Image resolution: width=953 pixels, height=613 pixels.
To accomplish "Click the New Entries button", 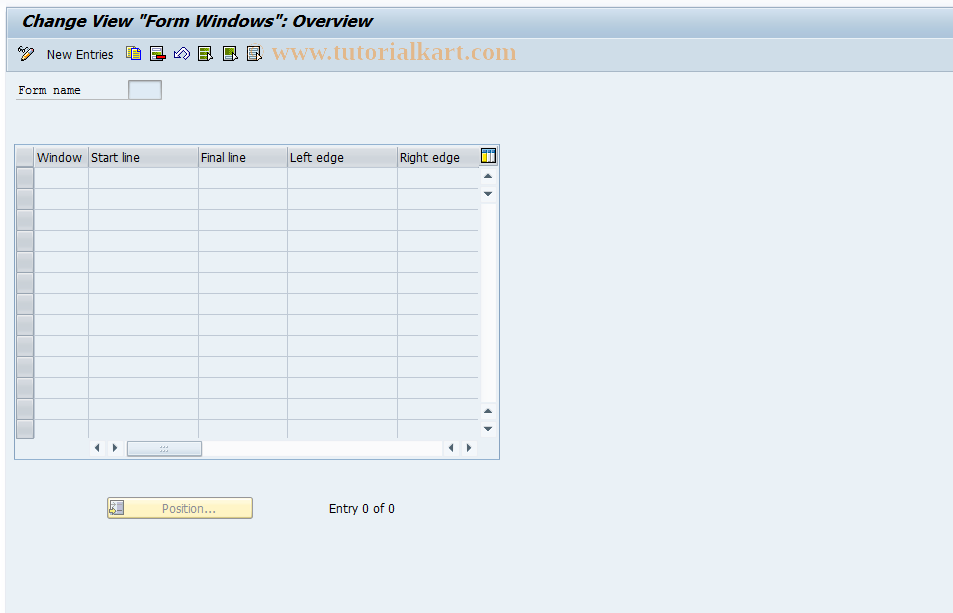I will pos(80,55).
